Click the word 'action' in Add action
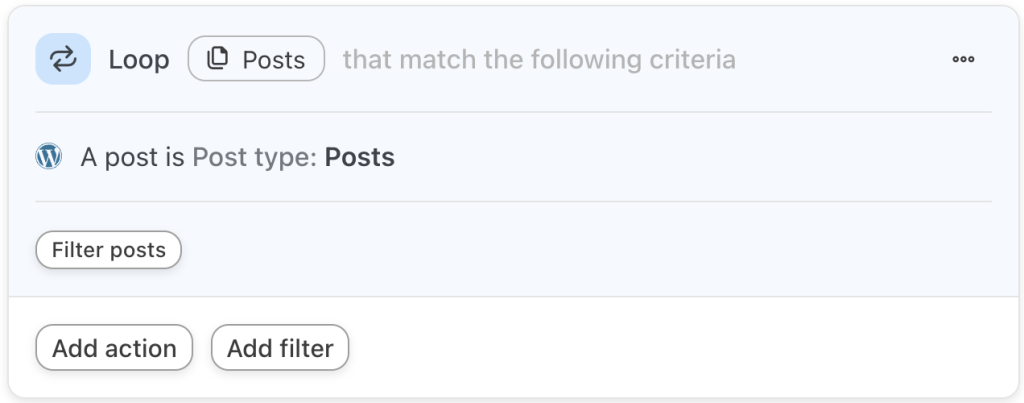 tap(141, 348)
